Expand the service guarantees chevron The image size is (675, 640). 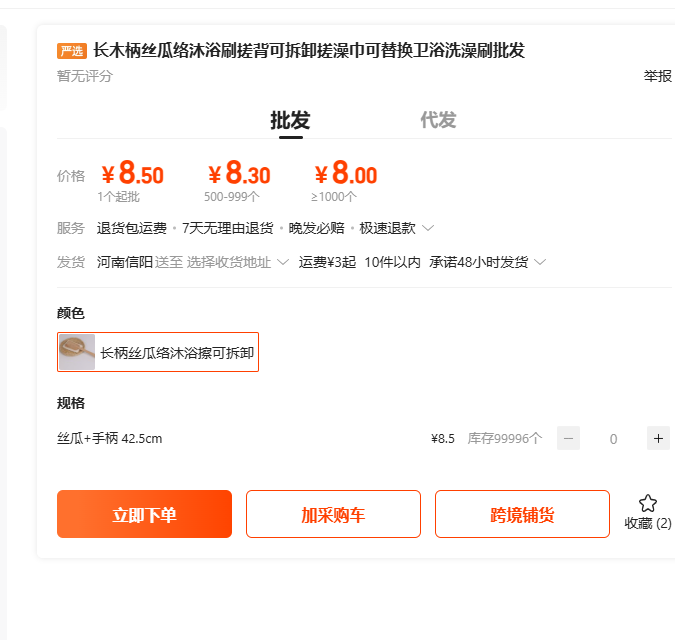428,228
